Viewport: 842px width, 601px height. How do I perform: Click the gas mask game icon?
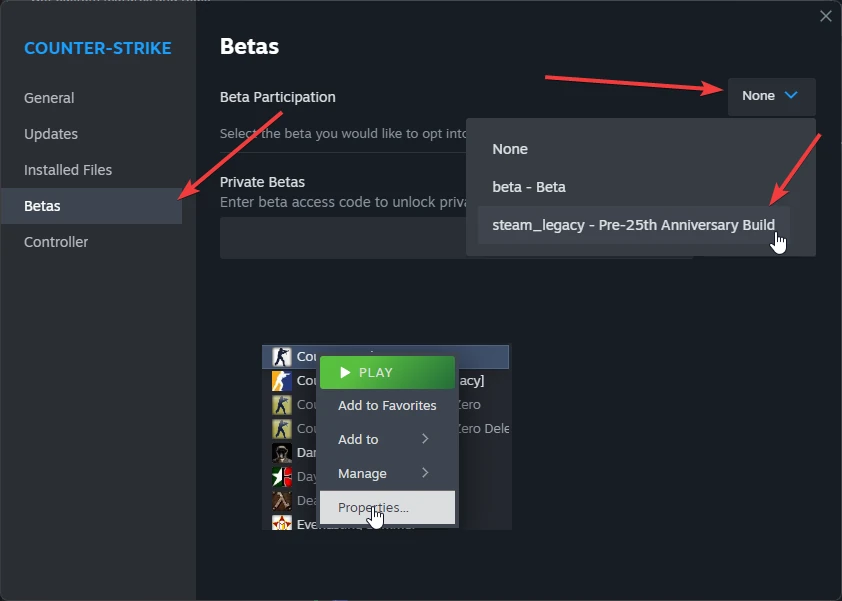click(281, 453)
